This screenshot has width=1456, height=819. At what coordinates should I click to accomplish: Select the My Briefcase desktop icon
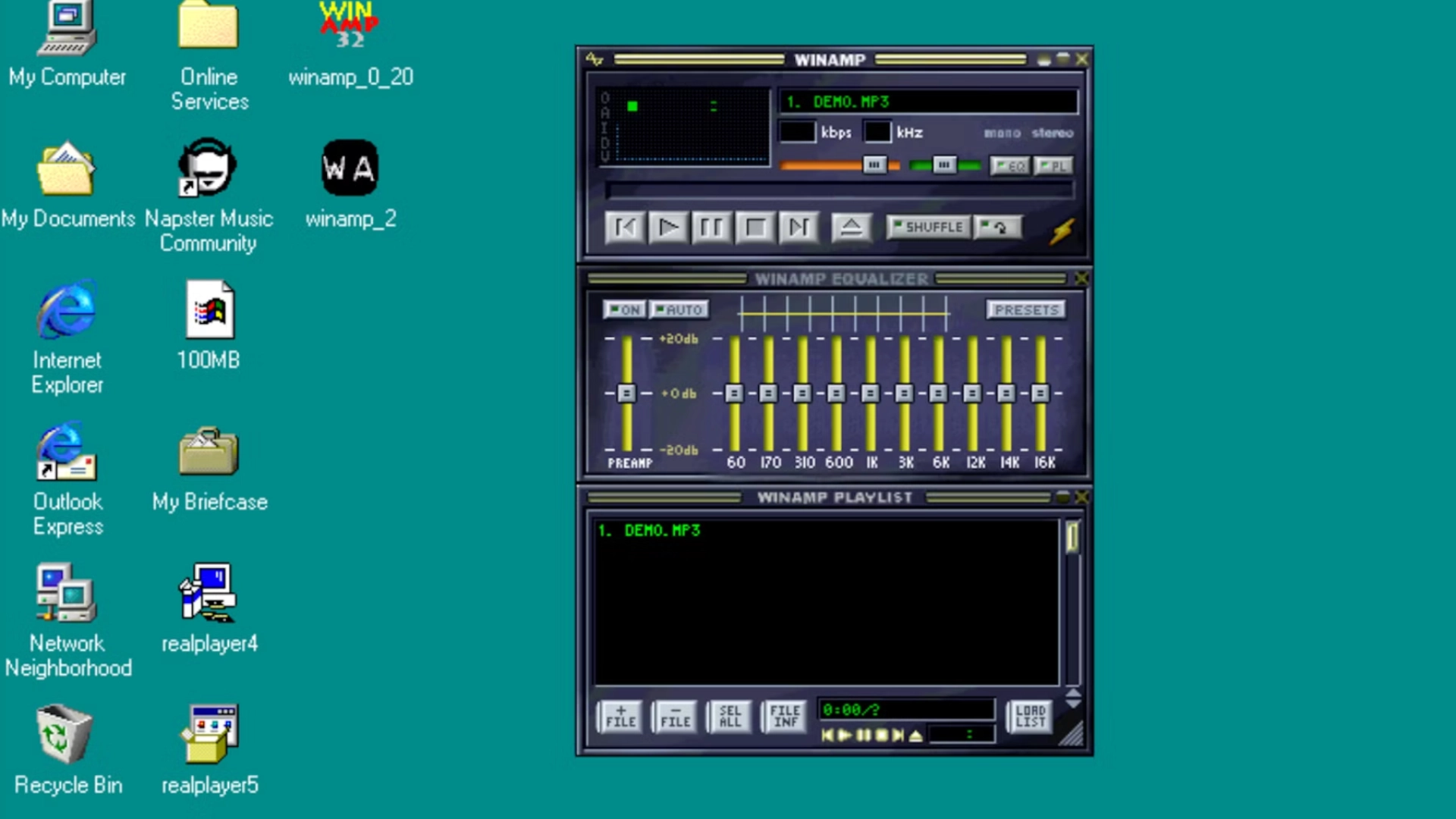209,469
